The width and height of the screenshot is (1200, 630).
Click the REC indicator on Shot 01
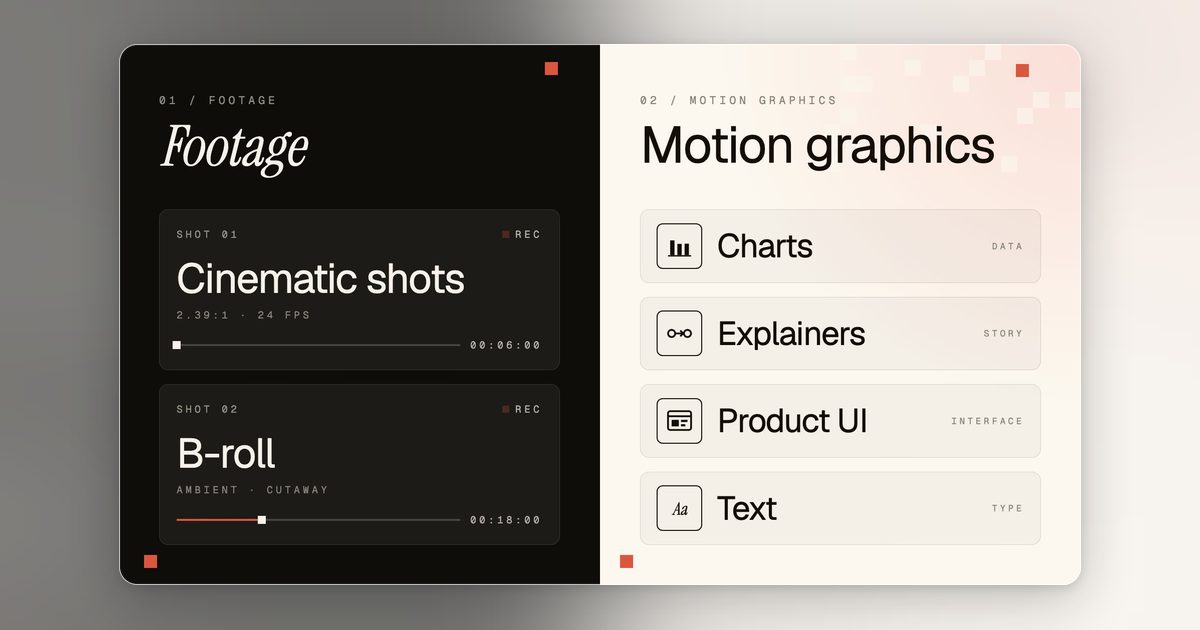point(521,235)
